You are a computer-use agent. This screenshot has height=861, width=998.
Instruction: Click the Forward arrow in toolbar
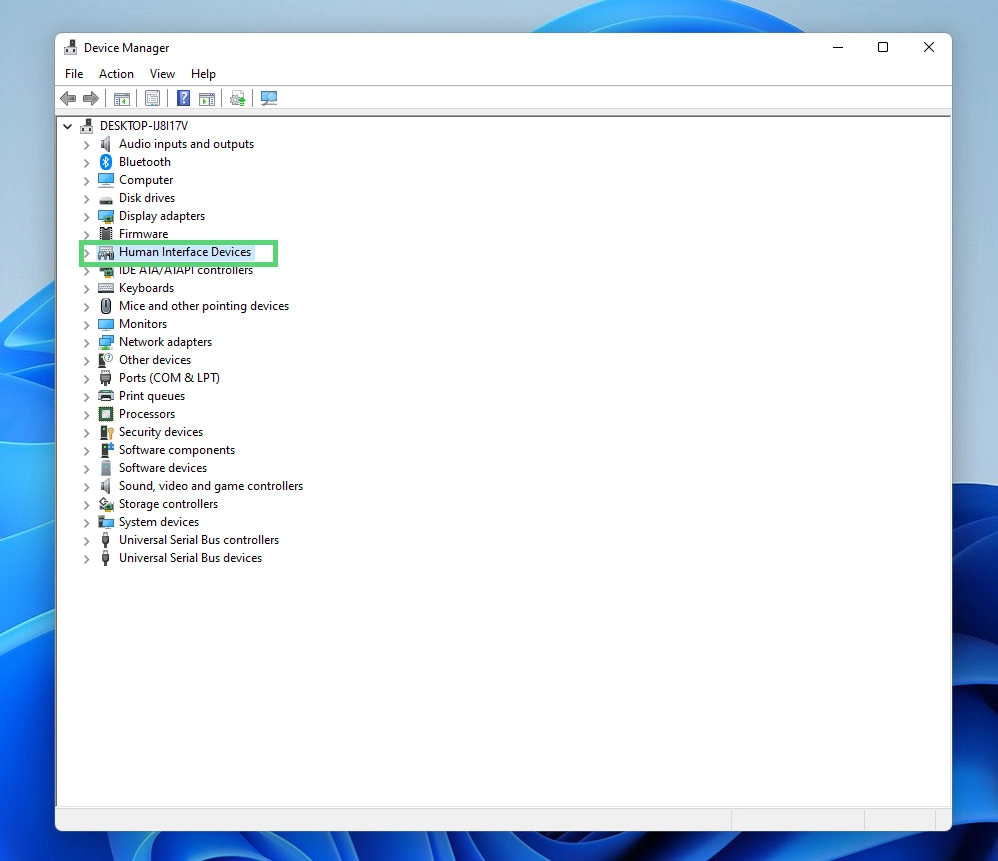(91, 98)
